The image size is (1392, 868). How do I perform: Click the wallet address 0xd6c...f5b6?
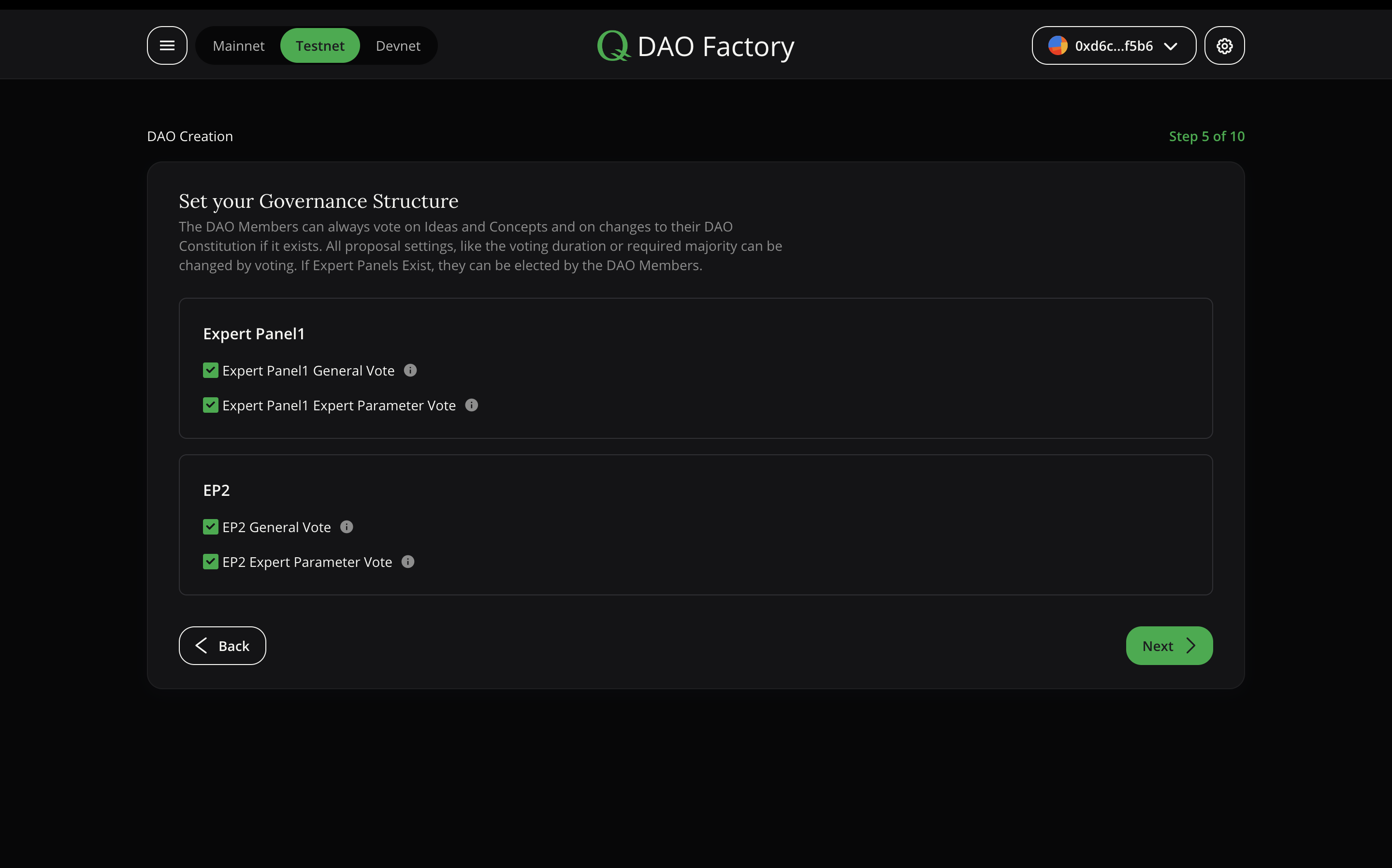tap(1113, 45)
